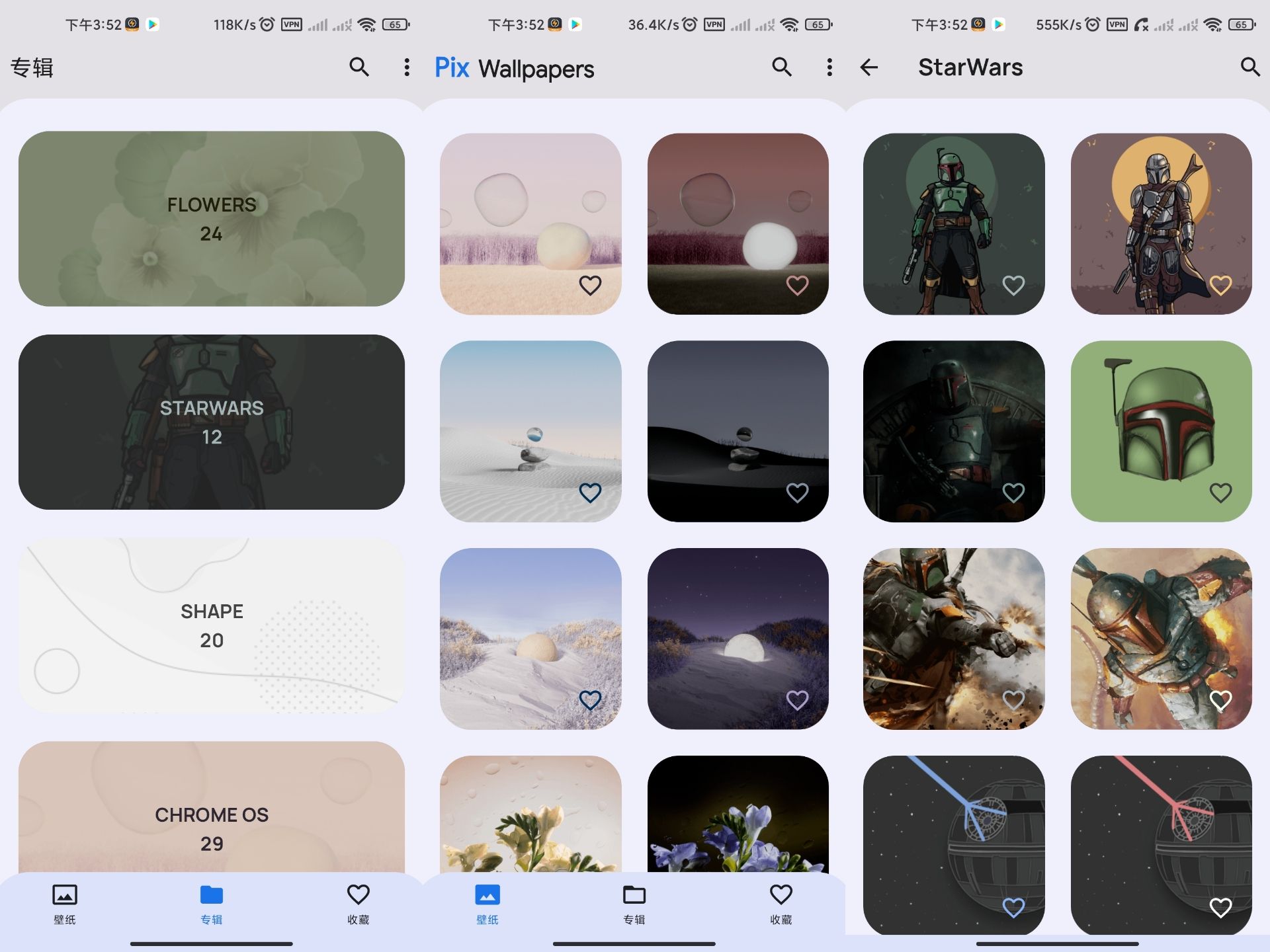Viewport: 1270px width, 952px height.
Task: Open the jetpack Boba Fett tentacle thumbnail
Action: pos(1162,639)
